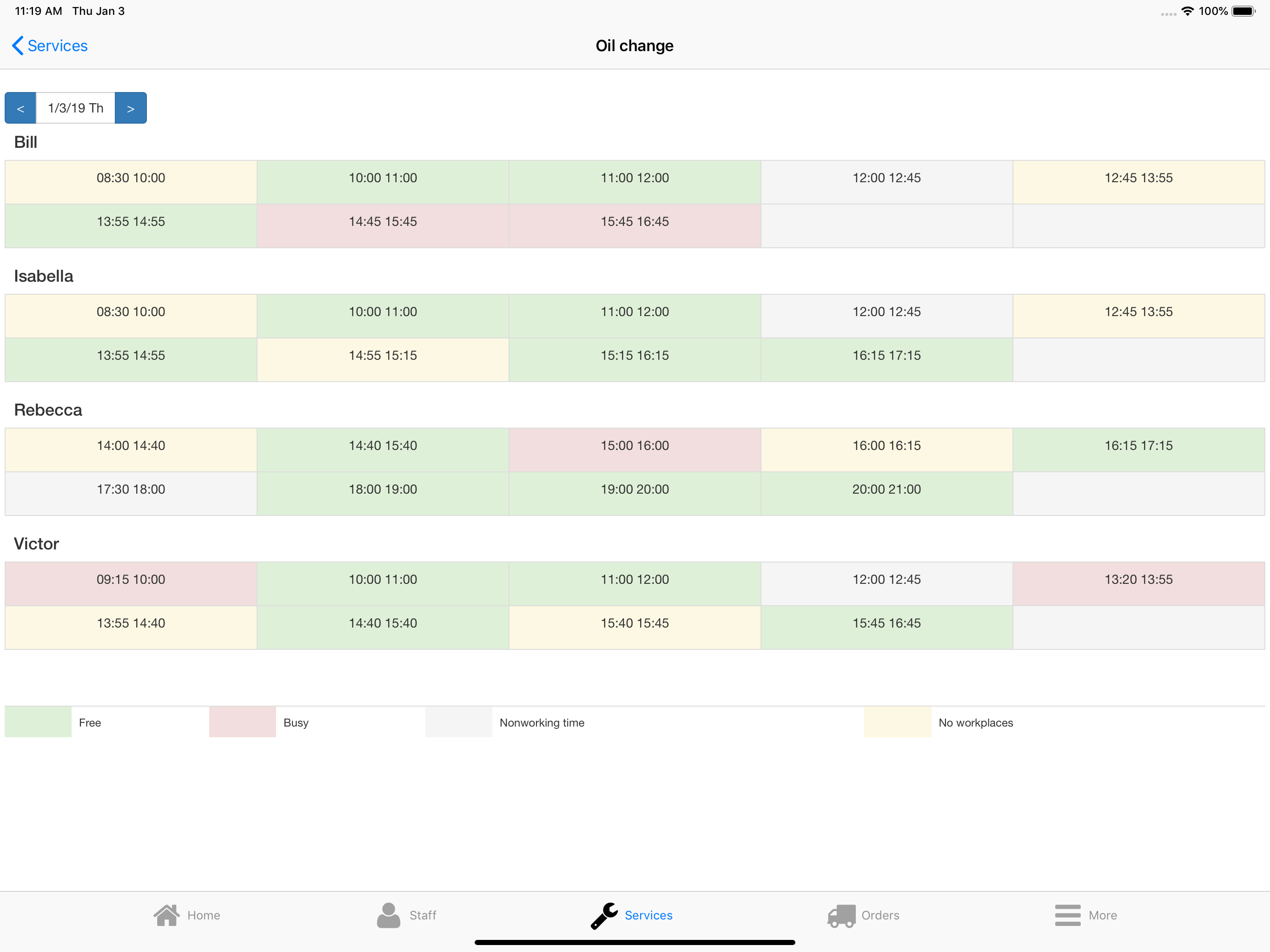
Task: Open Orders truck icon tab
Action: click(841, 915)
